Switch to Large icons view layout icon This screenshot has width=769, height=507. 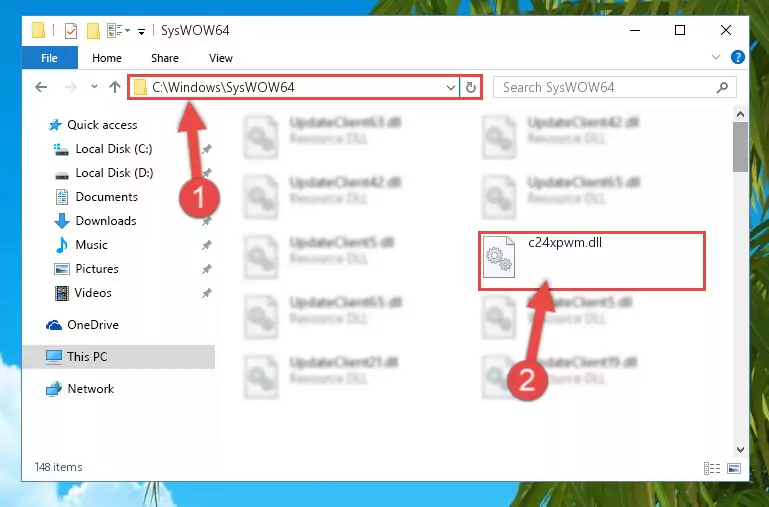click(734, 468)
